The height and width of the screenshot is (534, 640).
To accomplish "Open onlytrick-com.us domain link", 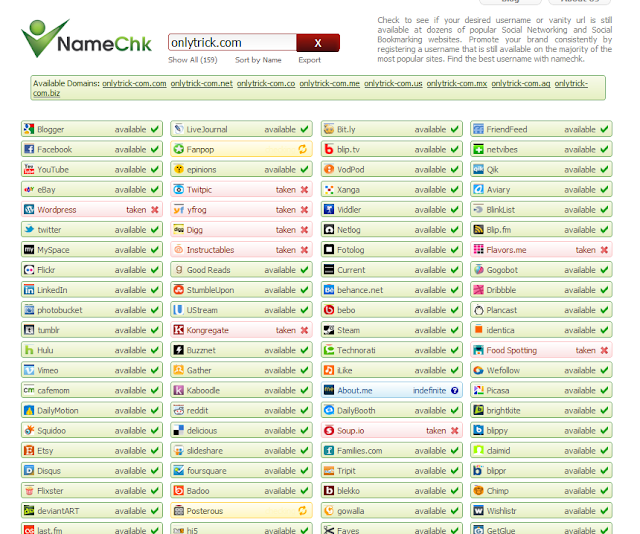I will (x=393, y=83).
